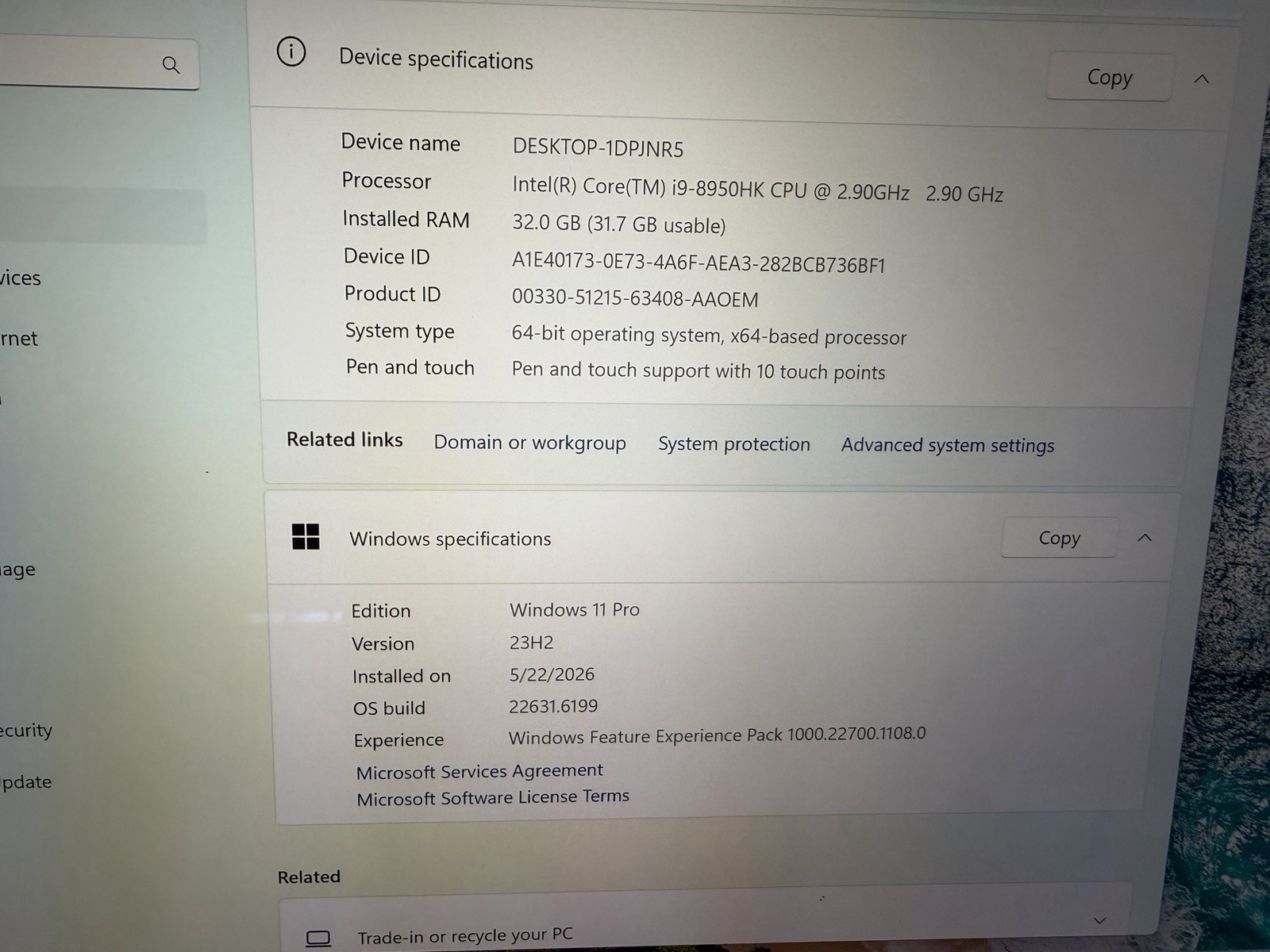Click the Device specifications info icon
This screenshot has height=952, width=1270.
[x=291, y=52]
